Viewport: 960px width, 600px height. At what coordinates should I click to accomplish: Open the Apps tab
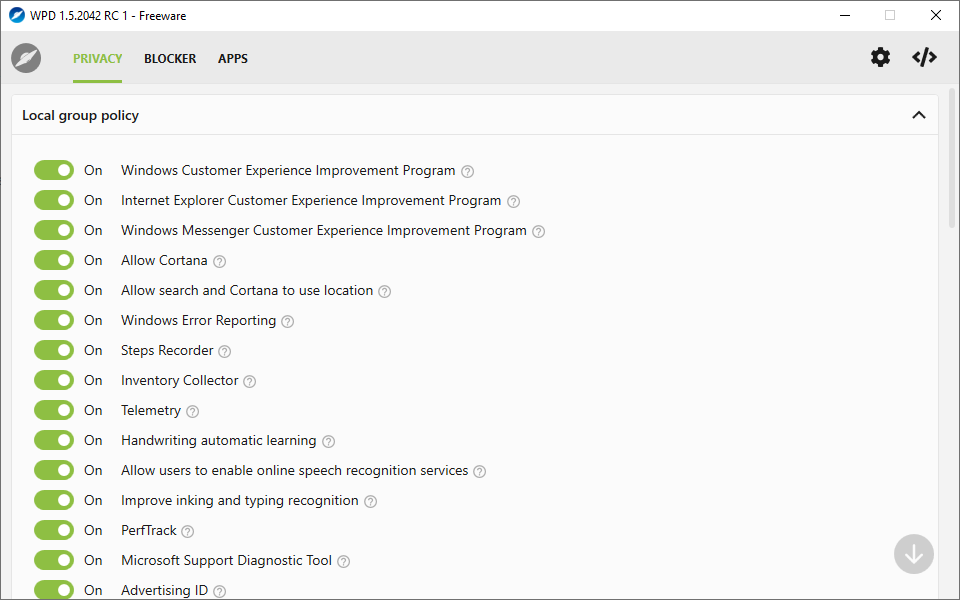pos(233,59)
